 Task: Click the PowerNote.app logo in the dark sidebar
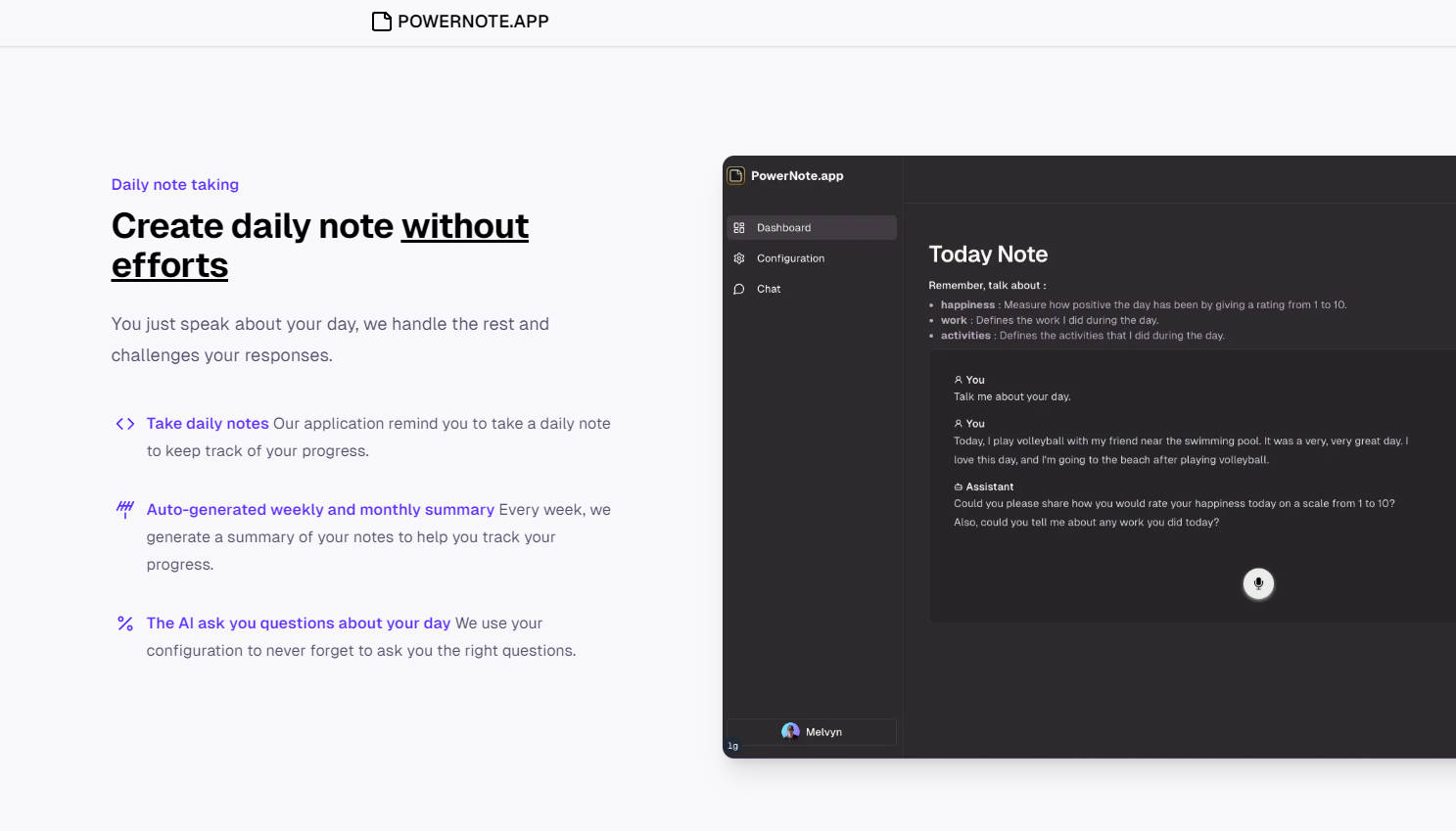pos(736,176)
